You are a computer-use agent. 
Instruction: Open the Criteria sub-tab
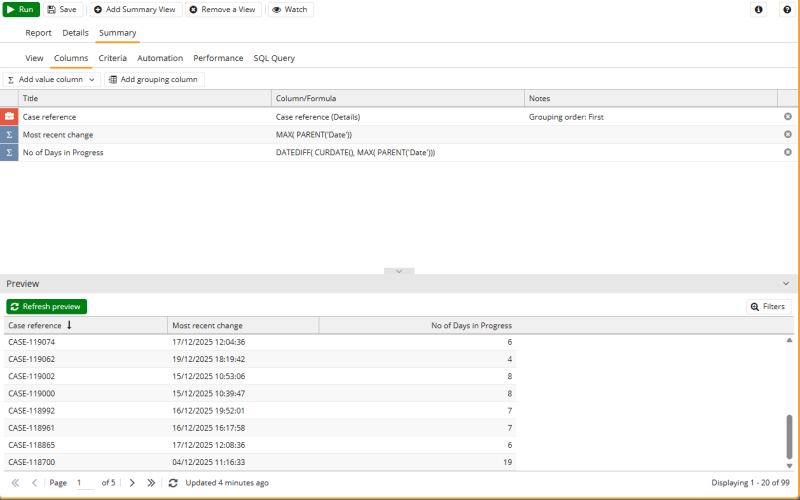[112, 58]
